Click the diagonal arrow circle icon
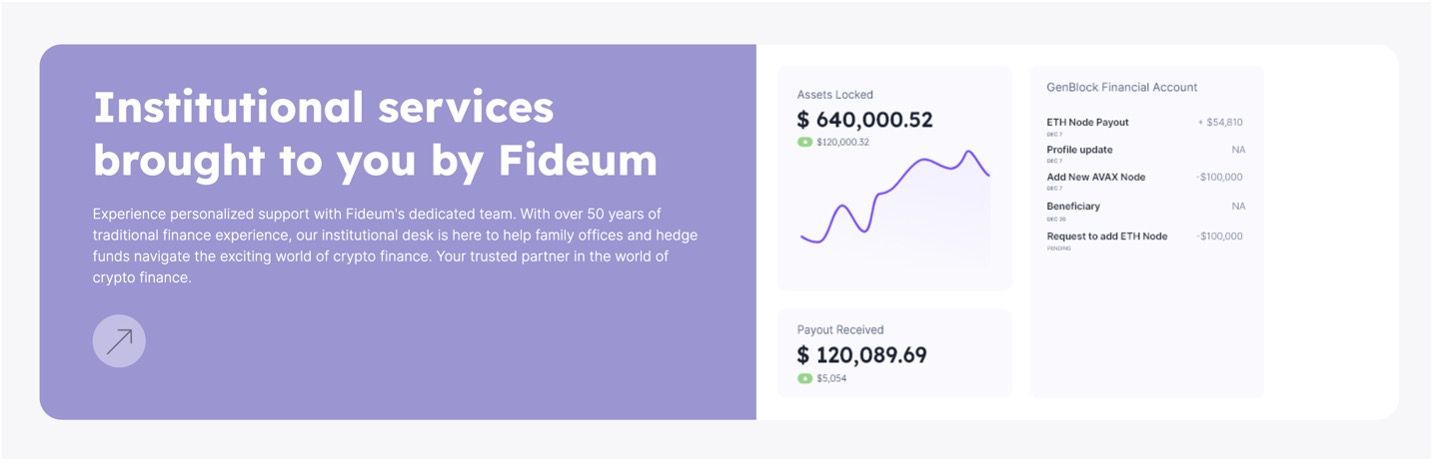 [x=119, y=342]
